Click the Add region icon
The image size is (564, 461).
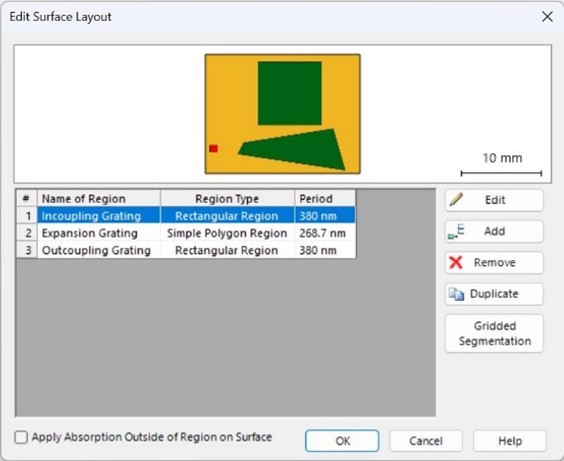click(x=456, y=231)
